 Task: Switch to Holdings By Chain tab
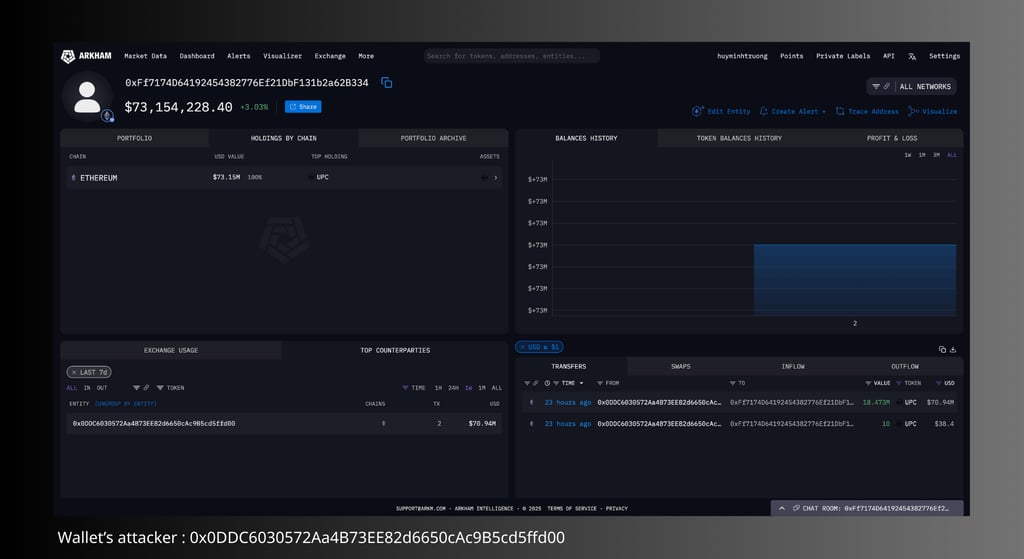coord(283,138)
